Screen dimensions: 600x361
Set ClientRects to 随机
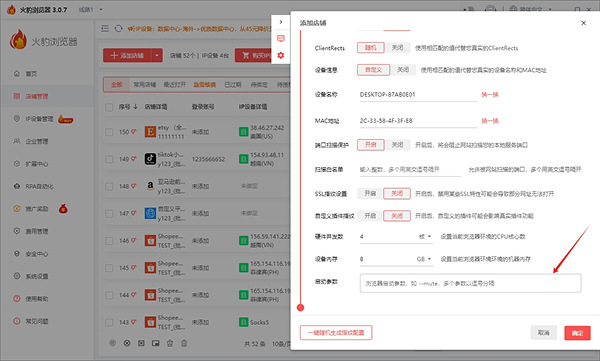pyautogui.click(x=370, y=48)
